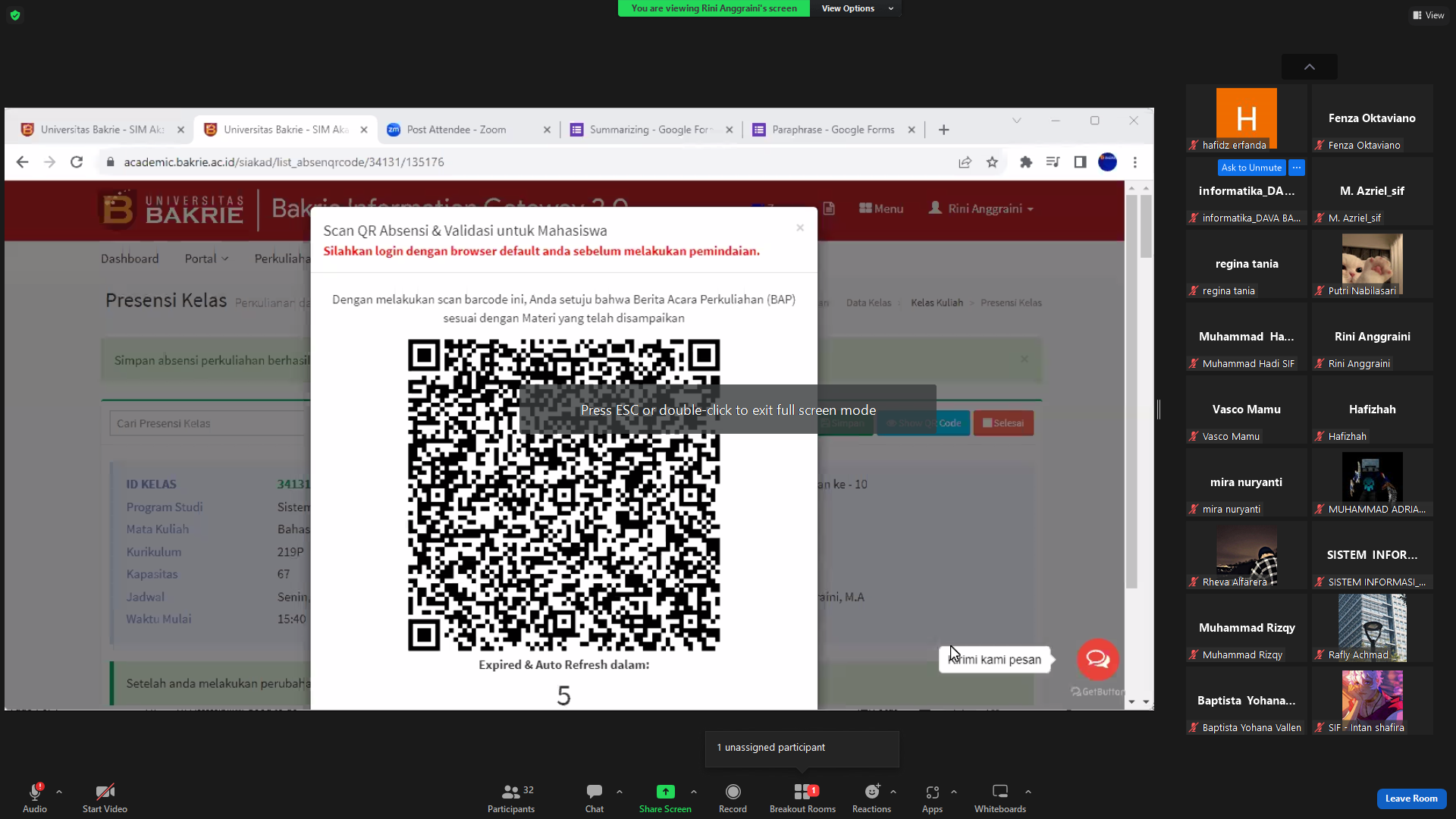Open the Participants panel

click(512, 798)
